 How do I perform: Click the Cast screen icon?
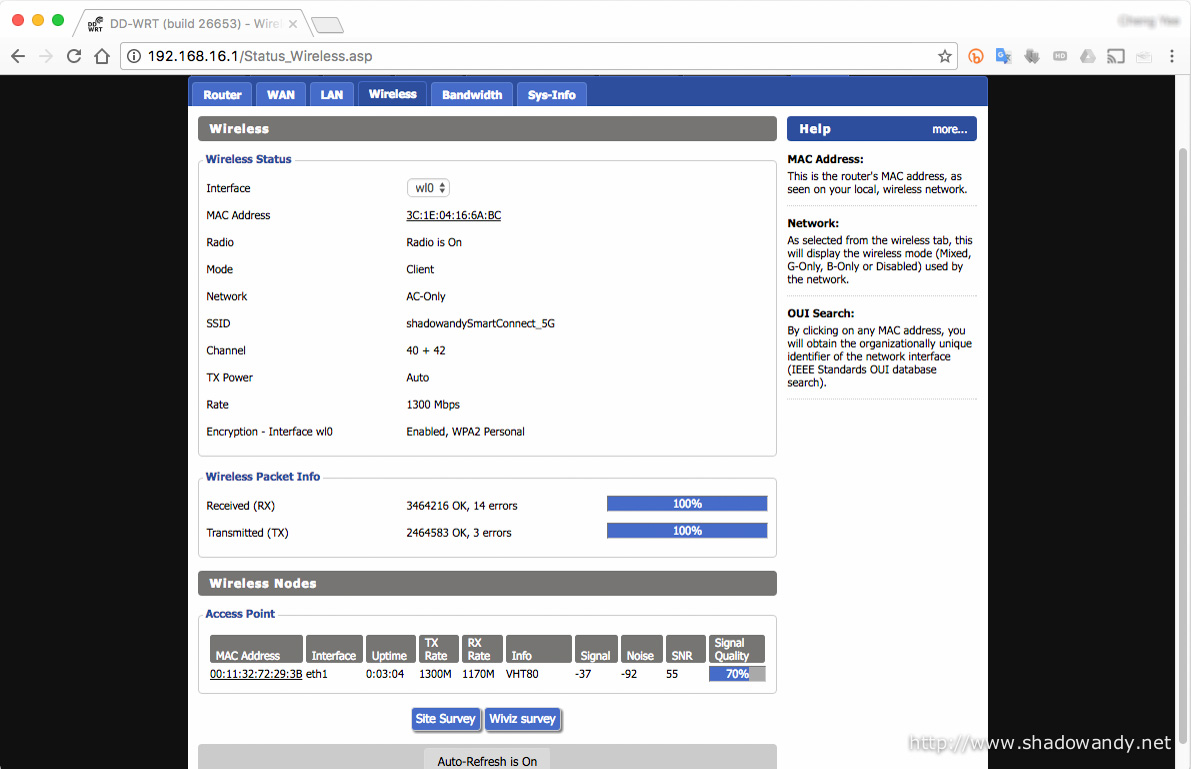(1115, 56)
